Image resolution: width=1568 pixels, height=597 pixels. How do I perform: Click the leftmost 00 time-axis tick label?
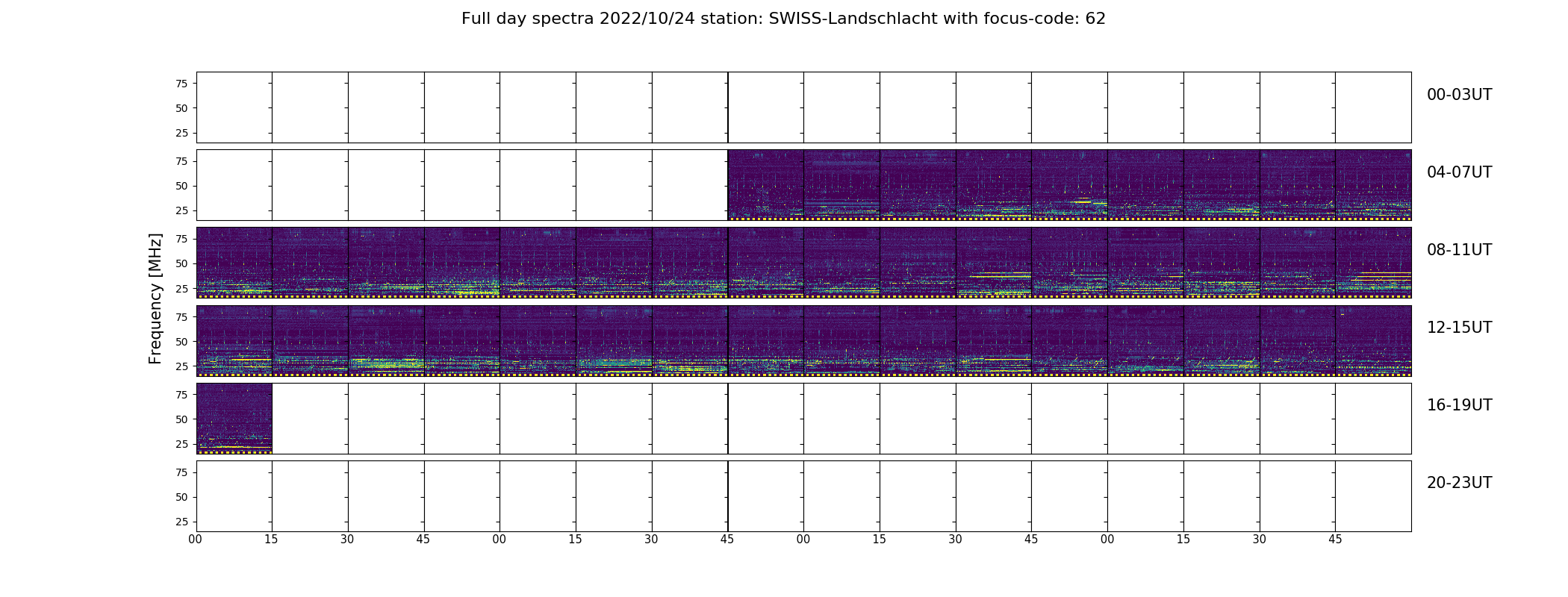[196, 540]
